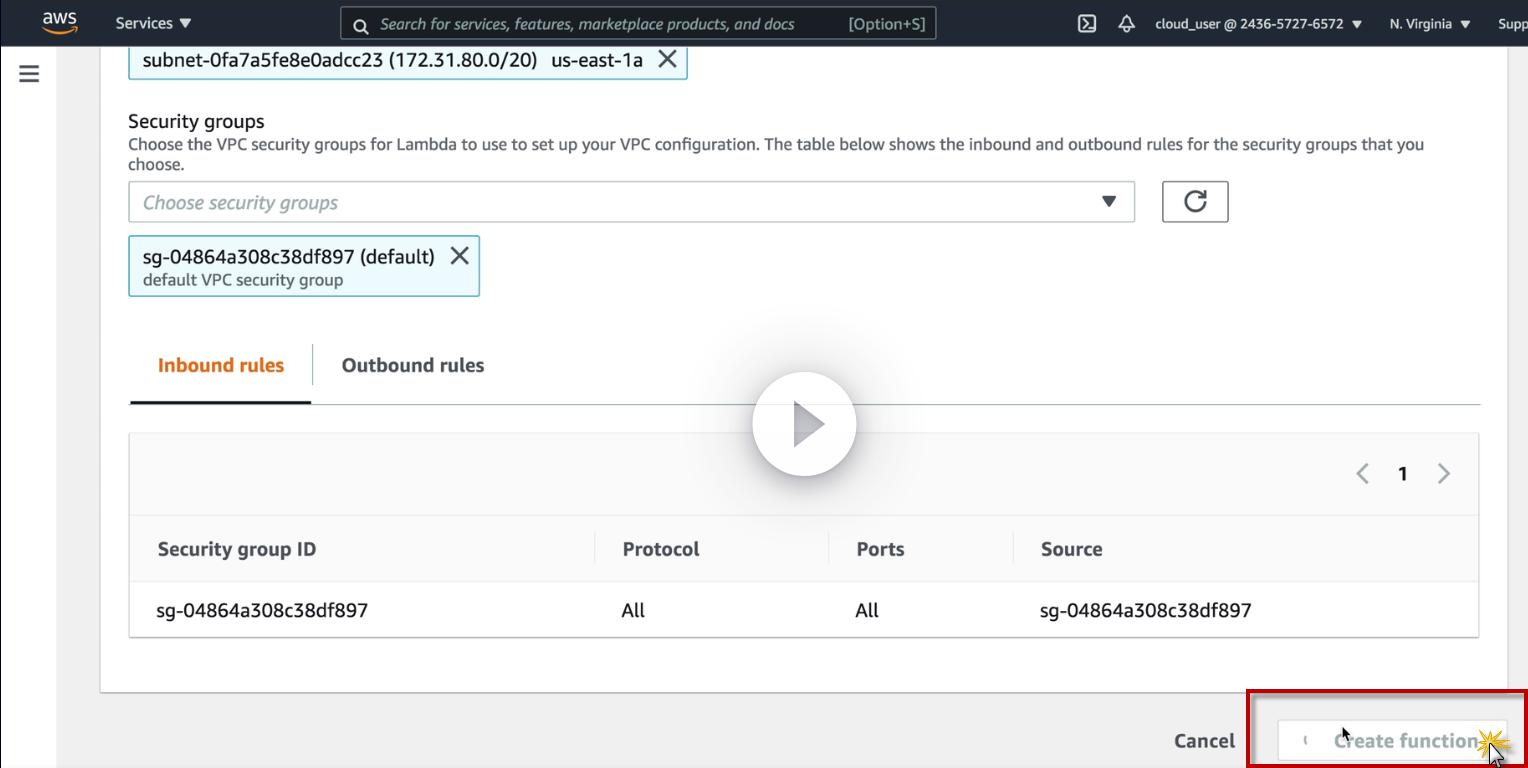Click the AWS logo home icon
The width and height of the screenshot is (1528, 768).
60,23
